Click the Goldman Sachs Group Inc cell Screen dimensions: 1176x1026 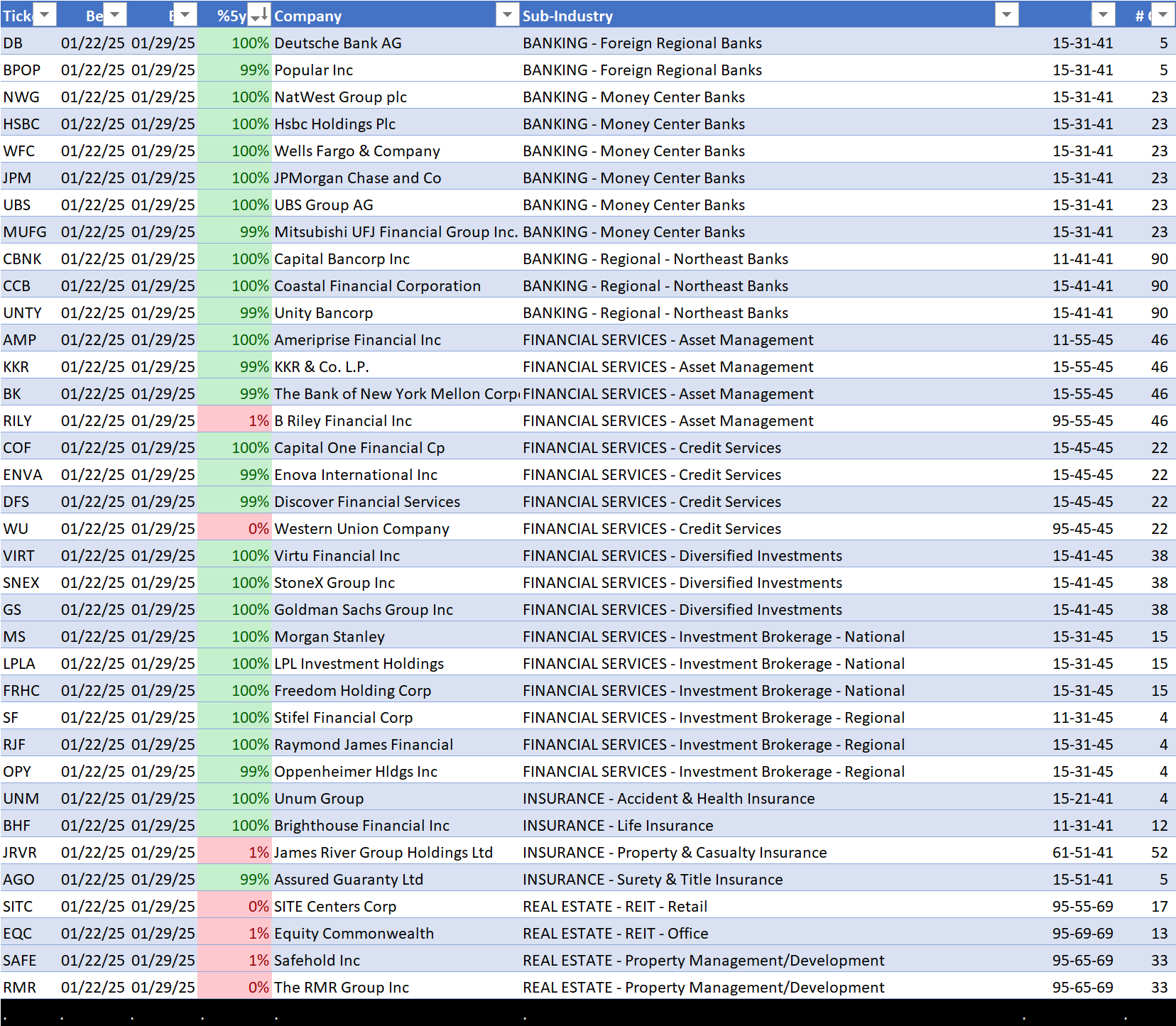[363, 610]
